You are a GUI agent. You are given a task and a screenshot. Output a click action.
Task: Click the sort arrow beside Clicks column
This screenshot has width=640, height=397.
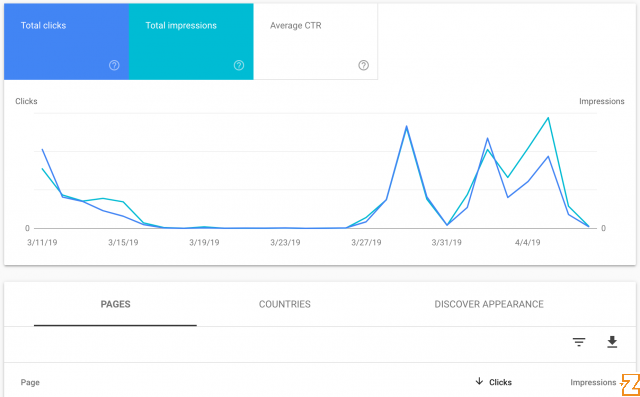pyautogui.click(x=479, y=382)
